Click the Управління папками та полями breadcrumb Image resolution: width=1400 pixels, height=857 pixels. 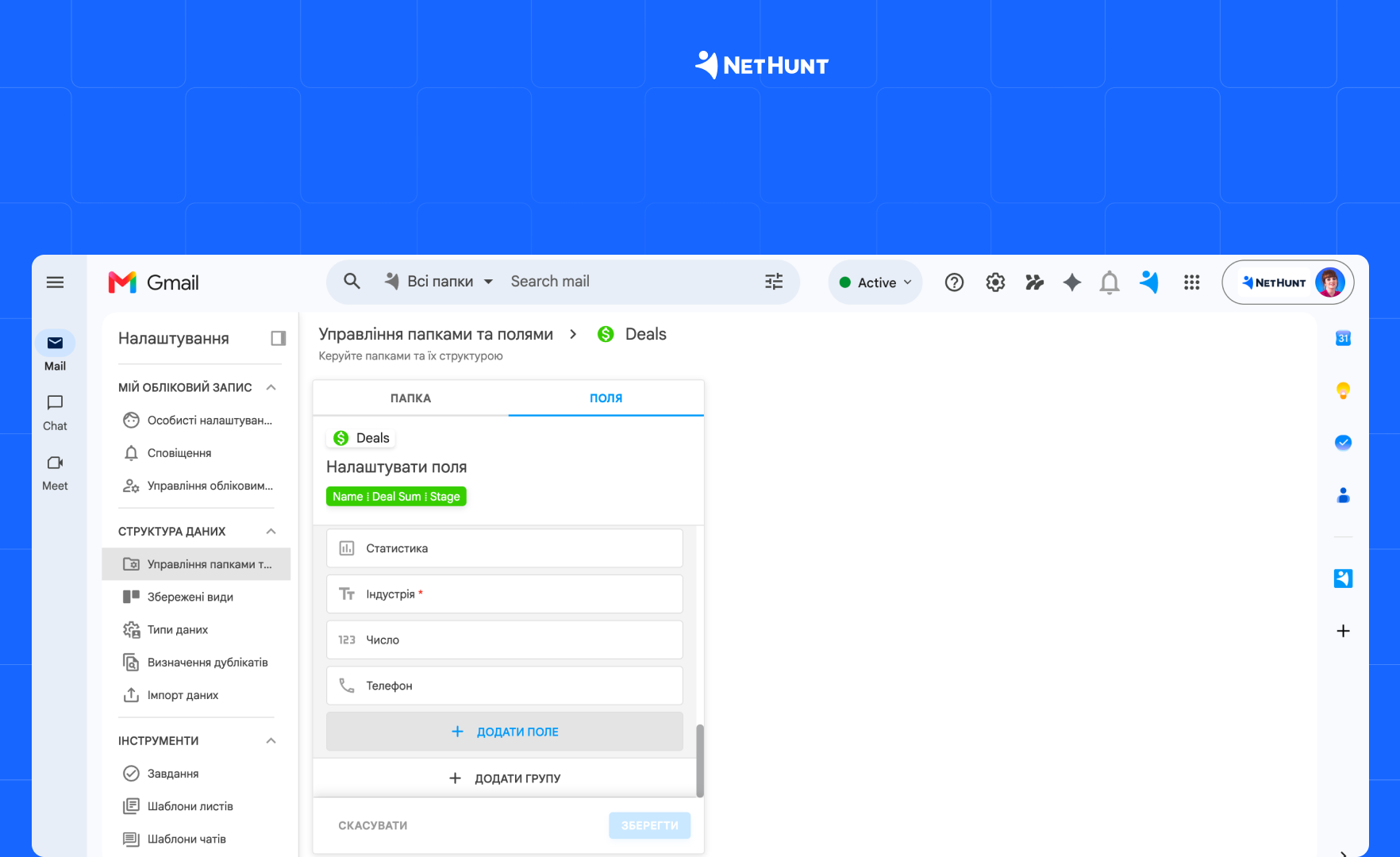coord(436,334)
